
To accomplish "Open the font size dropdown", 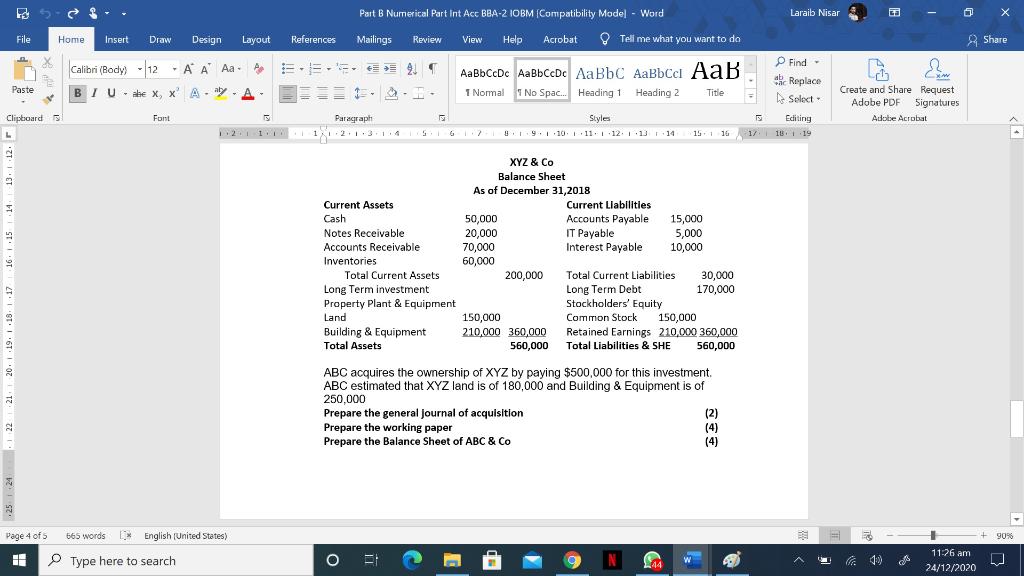I will click(174, 69).
